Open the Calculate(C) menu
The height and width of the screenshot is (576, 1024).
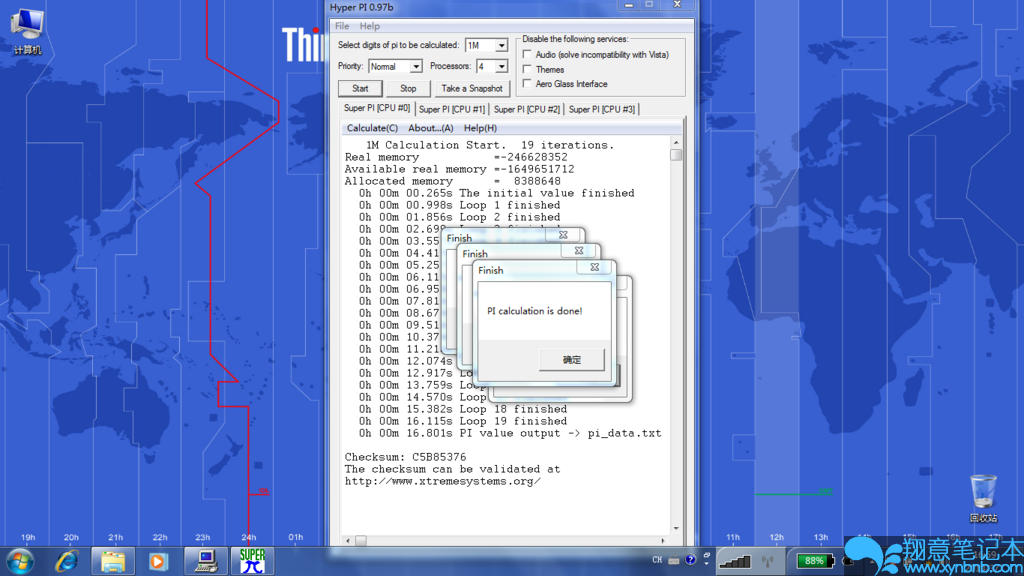[372, 128]
